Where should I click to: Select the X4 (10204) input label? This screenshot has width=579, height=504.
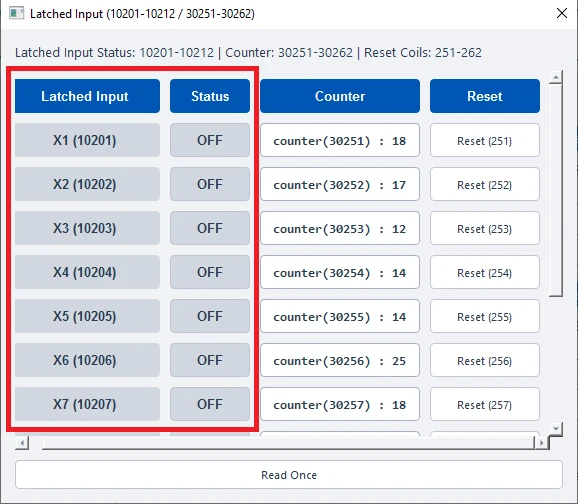(88, 272)
